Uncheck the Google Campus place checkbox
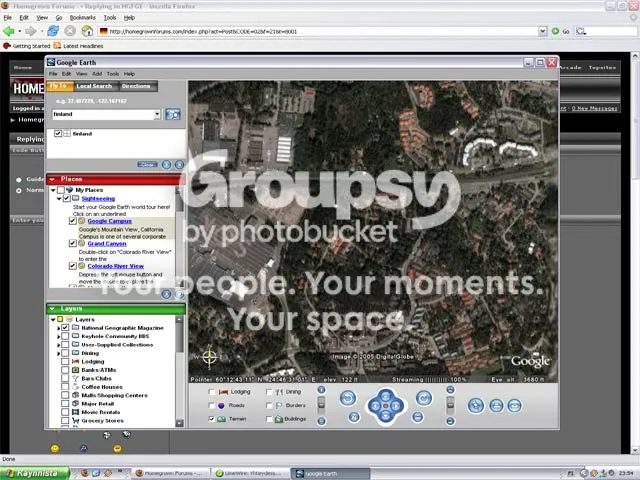 [x=73, y=221]
